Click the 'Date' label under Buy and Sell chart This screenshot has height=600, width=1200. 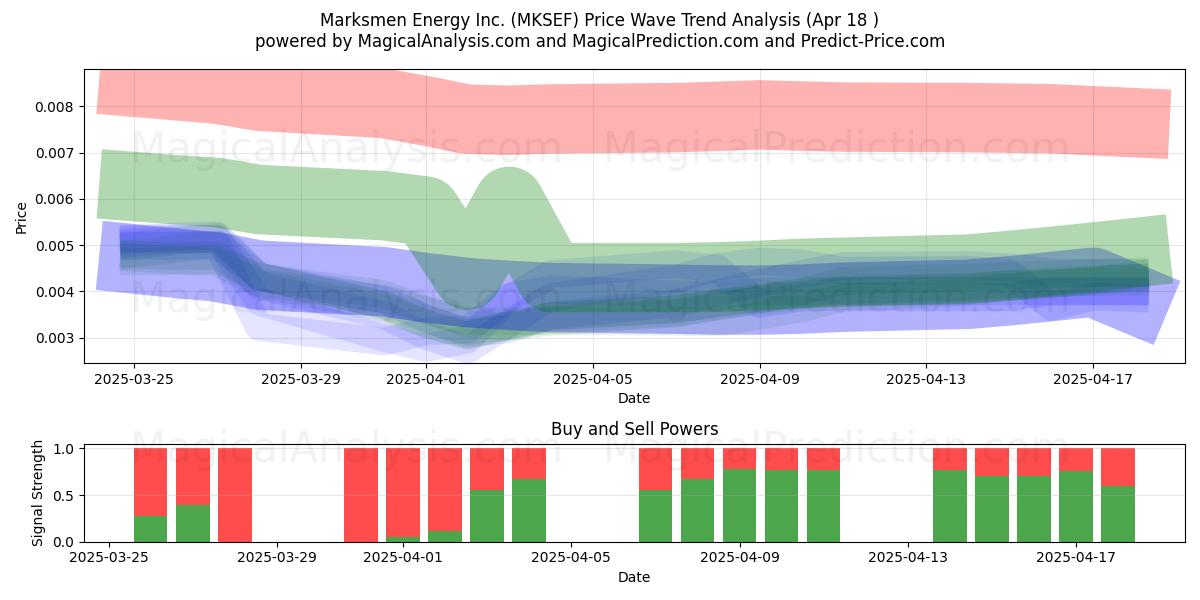point(634,577)
